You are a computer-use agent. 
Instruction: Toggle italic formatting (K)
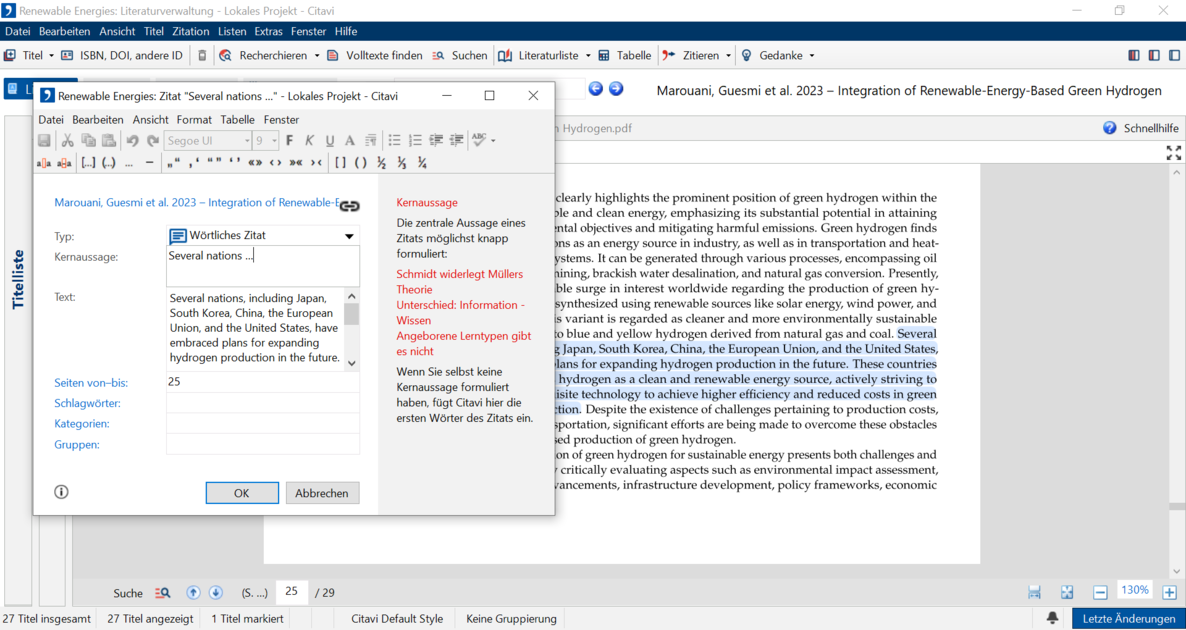309,141
